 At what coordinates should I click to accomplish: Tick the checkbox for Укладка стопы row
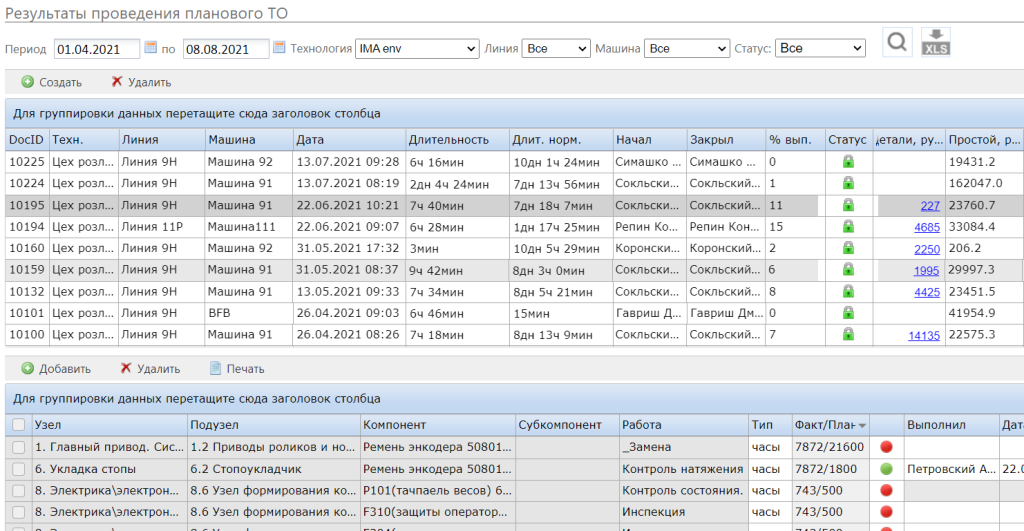pos(19,469)
